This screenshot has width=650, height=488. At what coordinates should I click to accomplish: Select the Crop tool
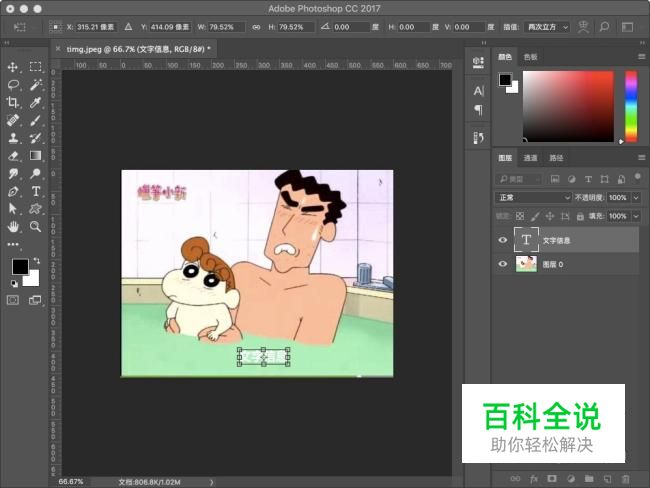pos(12,102)
